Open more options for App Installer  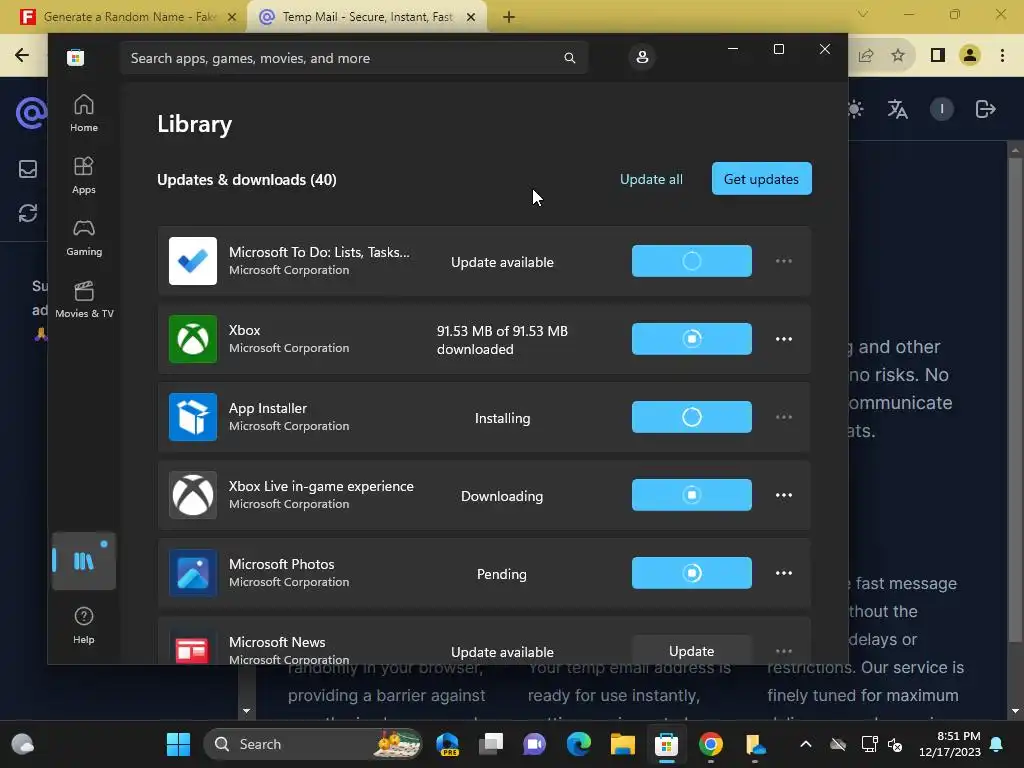(x=784, y=417)
